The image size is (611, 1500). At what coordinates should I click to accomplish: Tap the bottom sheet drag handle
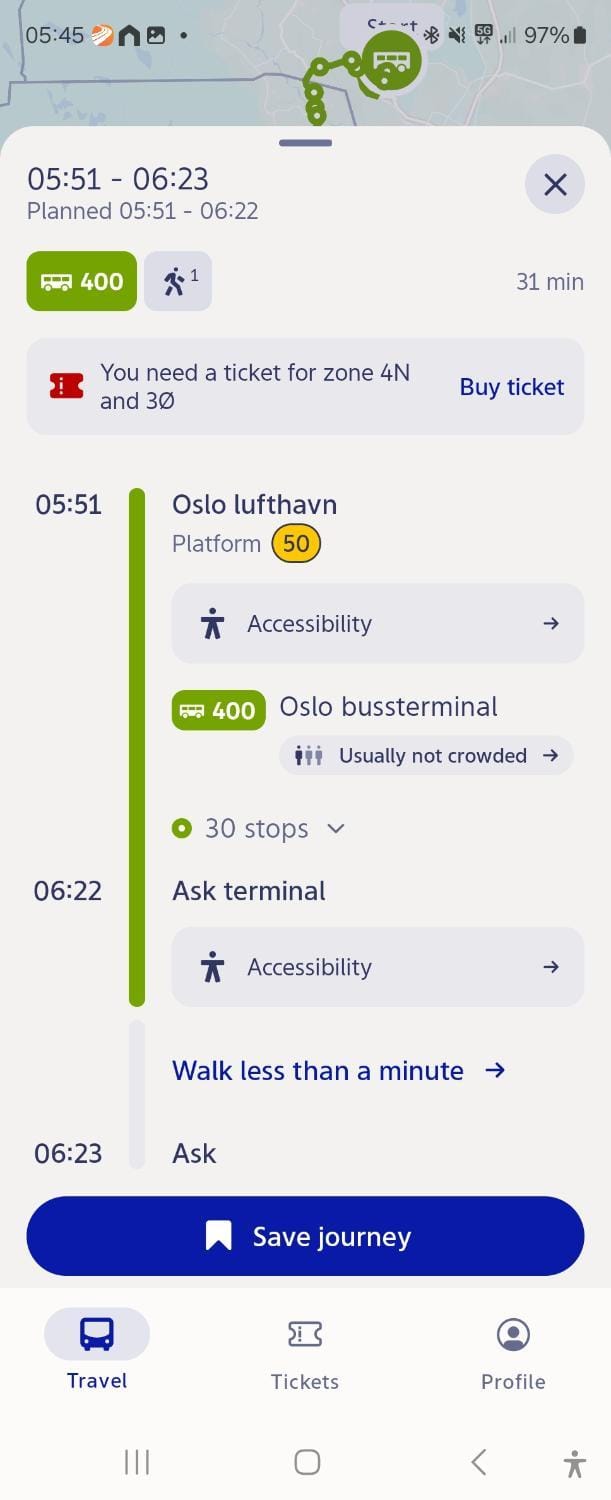[306, 143]
